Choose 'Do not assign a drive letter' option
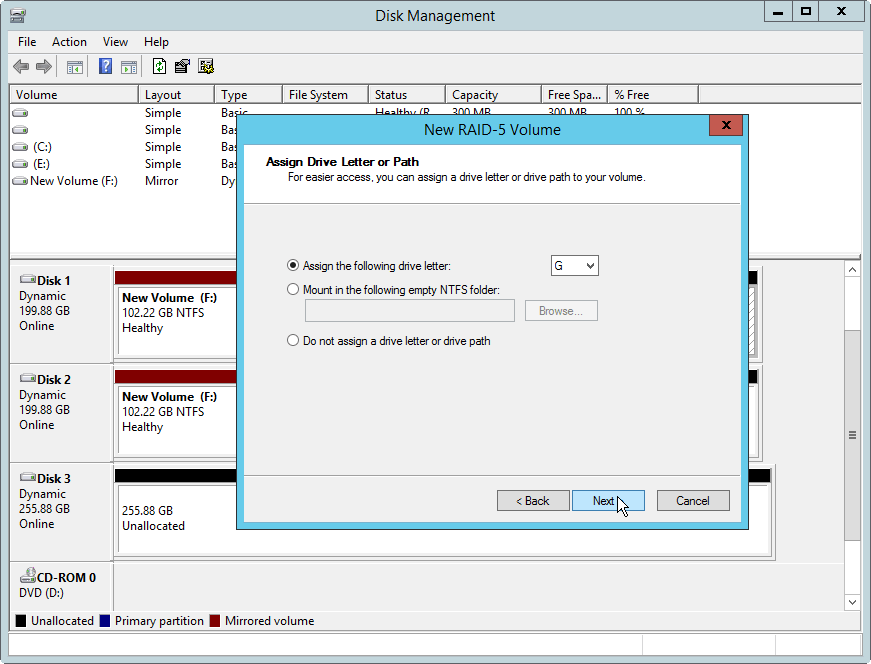This screenshot has width=871, height=664. (x=293, y=340)
